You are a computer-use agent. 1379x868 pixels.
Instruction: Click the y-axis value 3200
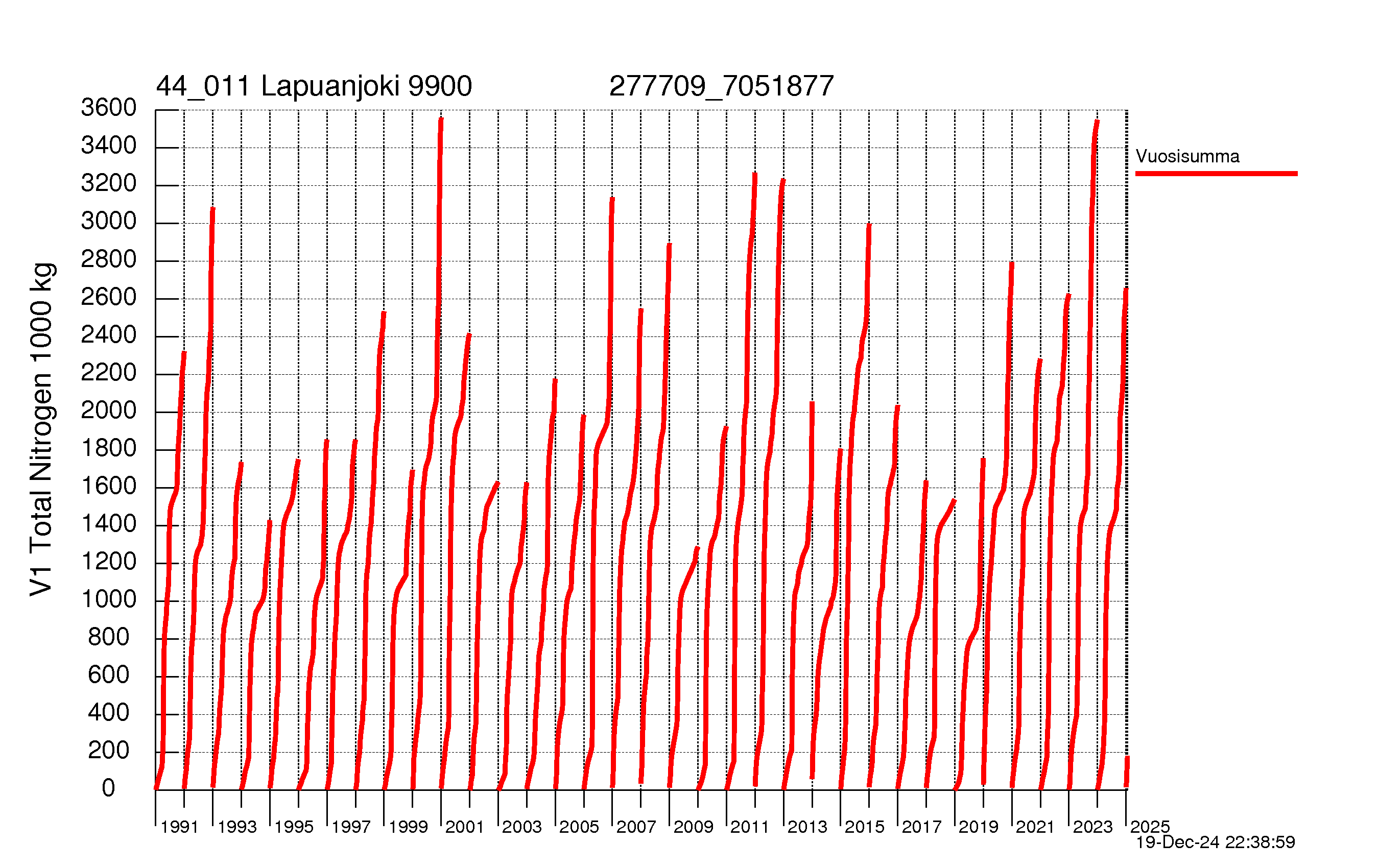109,183
